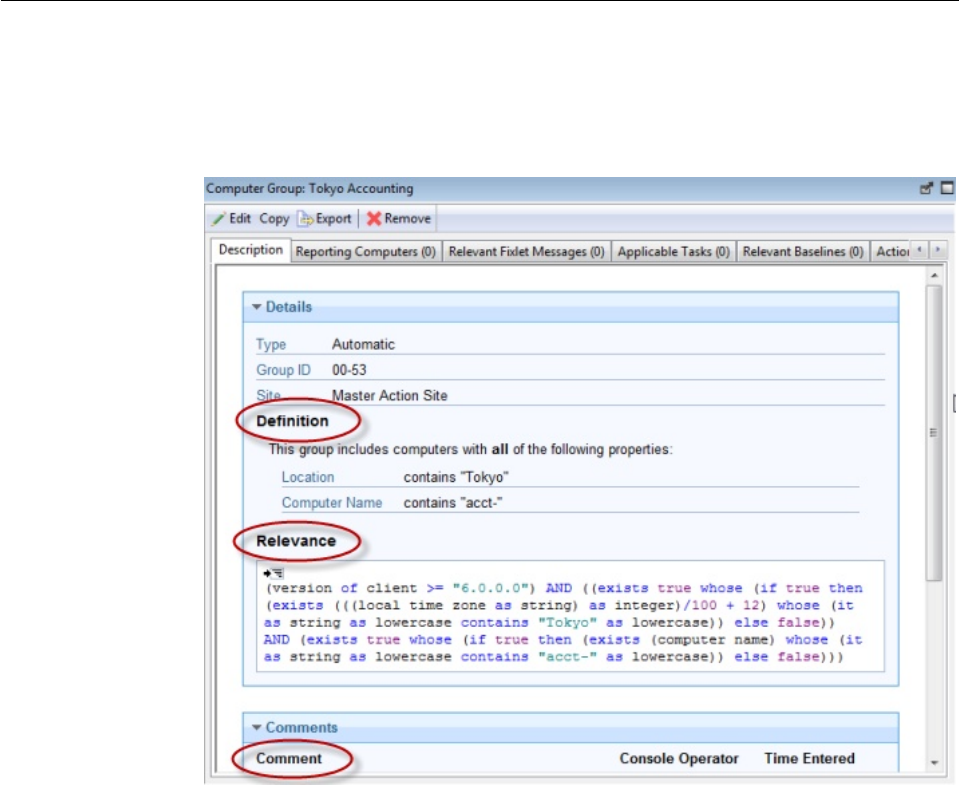This screenshot has width=959, height=785.
Task: Click the Remove button label
Action: point(407,219)
